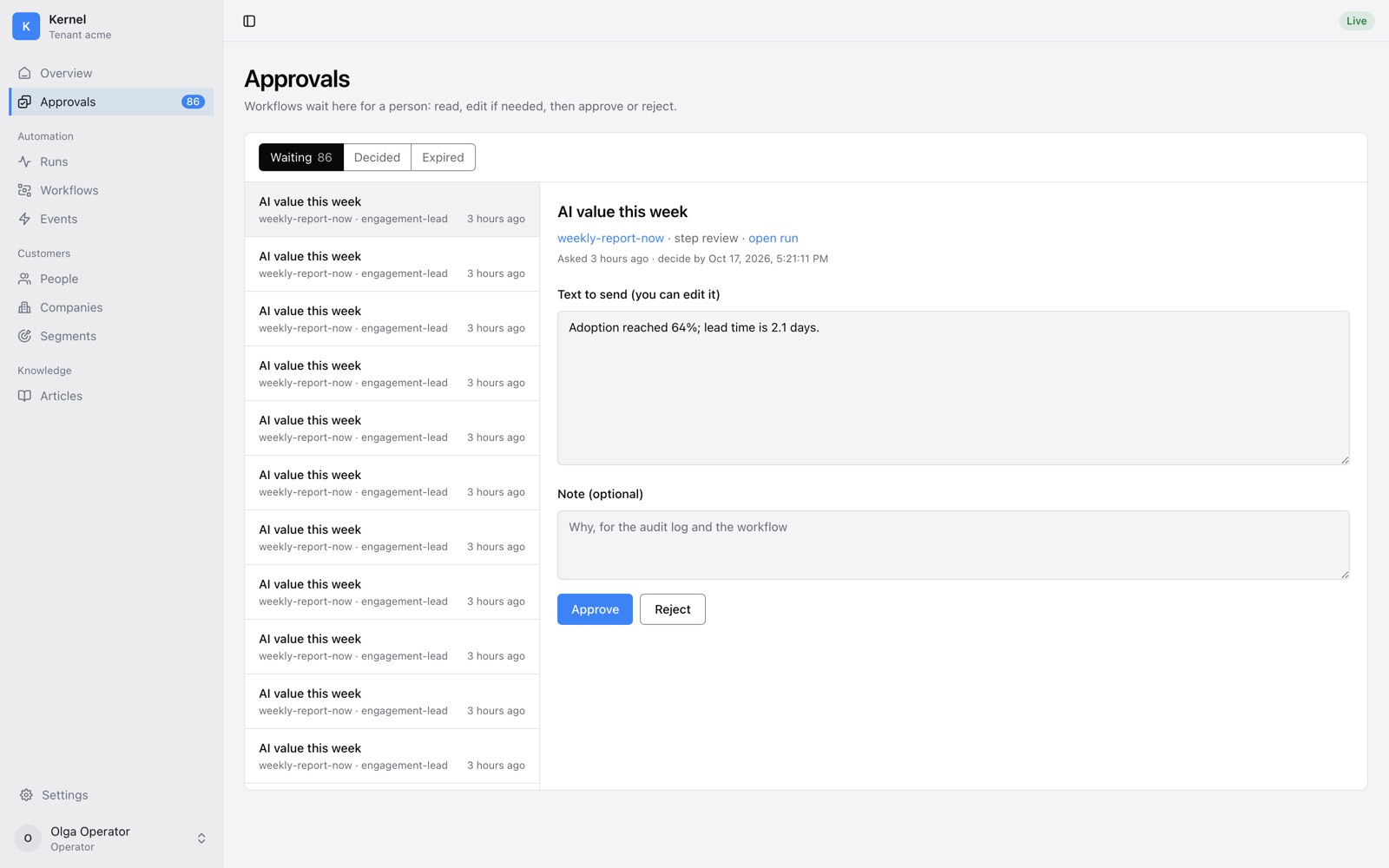Click the Runs activity icon
The image size is (1389, 868).
point(24,161)
